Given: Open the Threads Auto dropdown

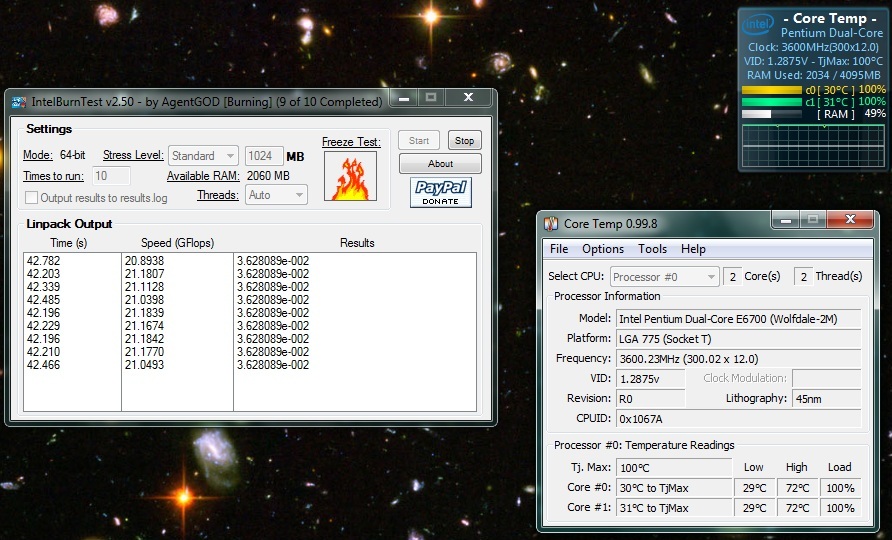Looking at the screenshot, I should click(276, 195).
